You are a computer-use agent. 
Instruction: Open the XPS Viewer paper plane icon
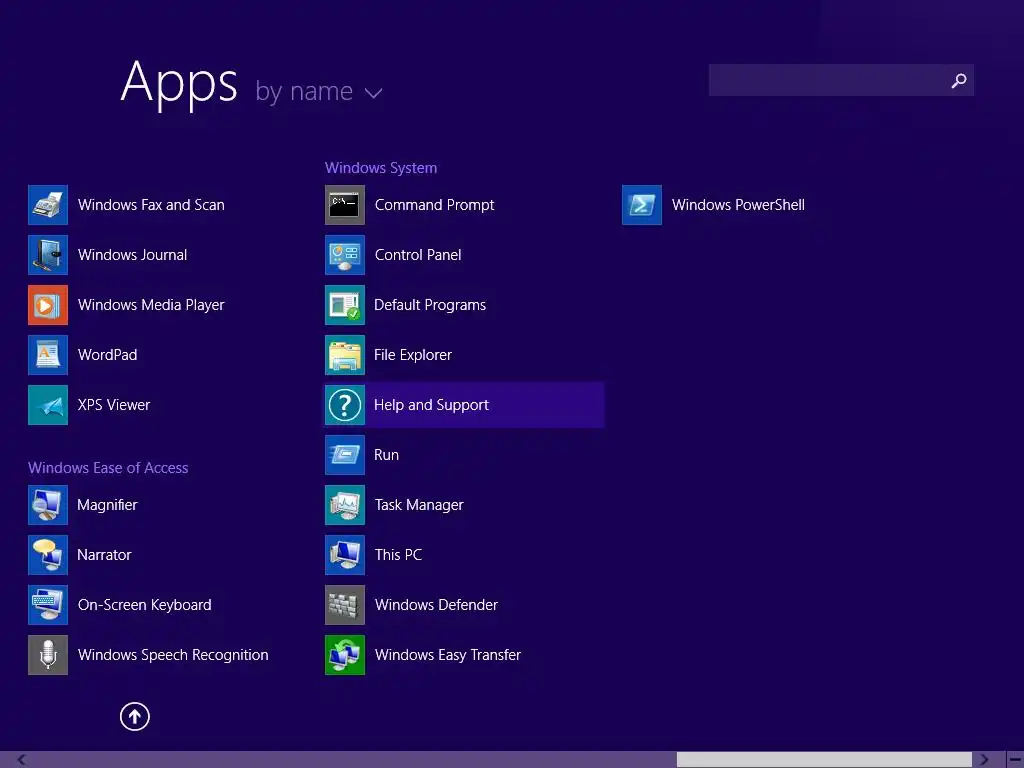(x=48, y=405)
